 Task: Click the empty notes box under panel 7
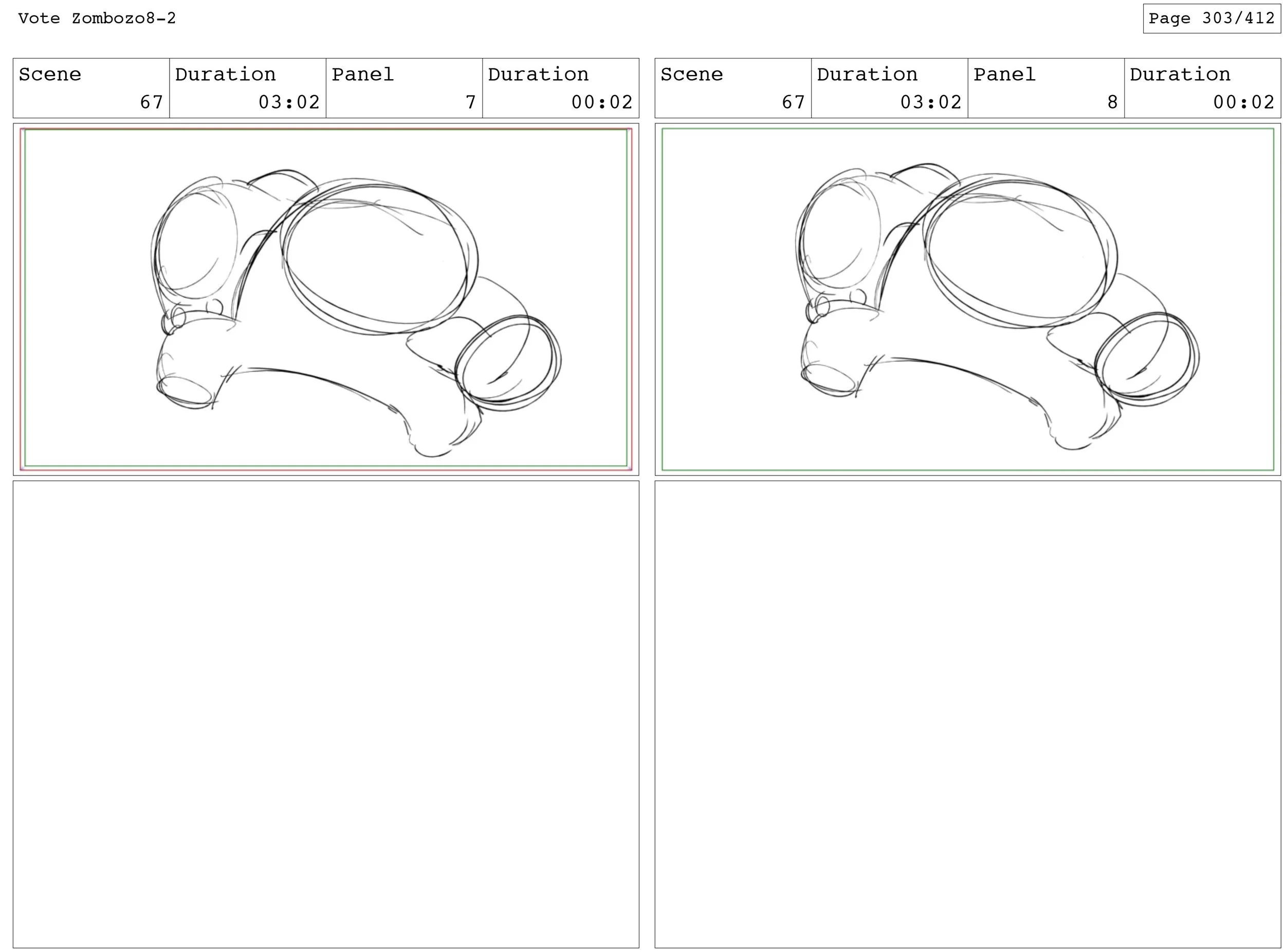[326, 715]
